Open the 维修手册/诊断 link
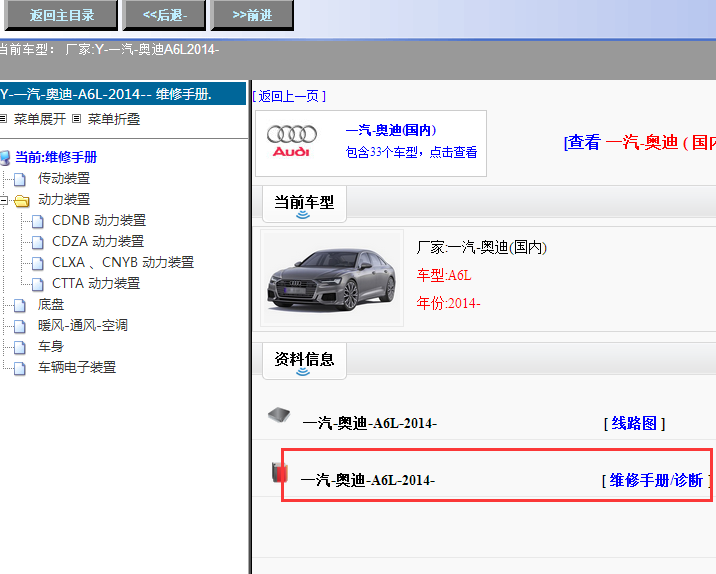 [x=656, y=480]
